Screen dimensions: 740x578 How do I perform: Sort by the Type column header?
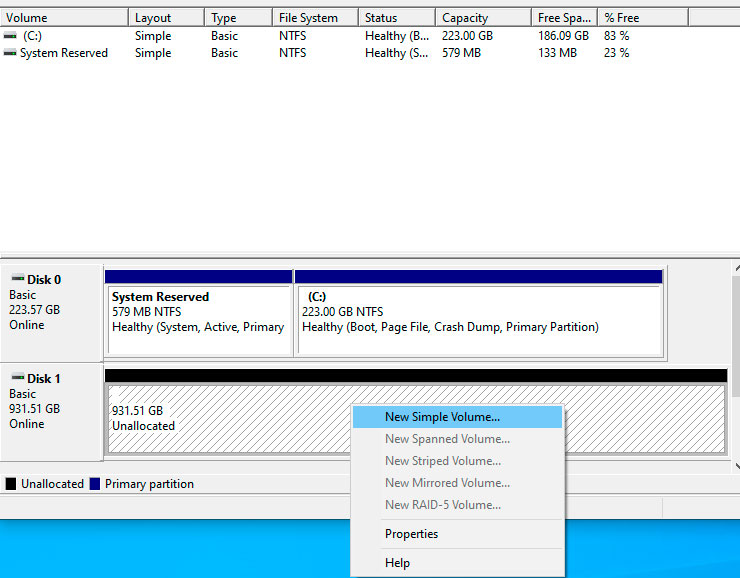[239, 18]
